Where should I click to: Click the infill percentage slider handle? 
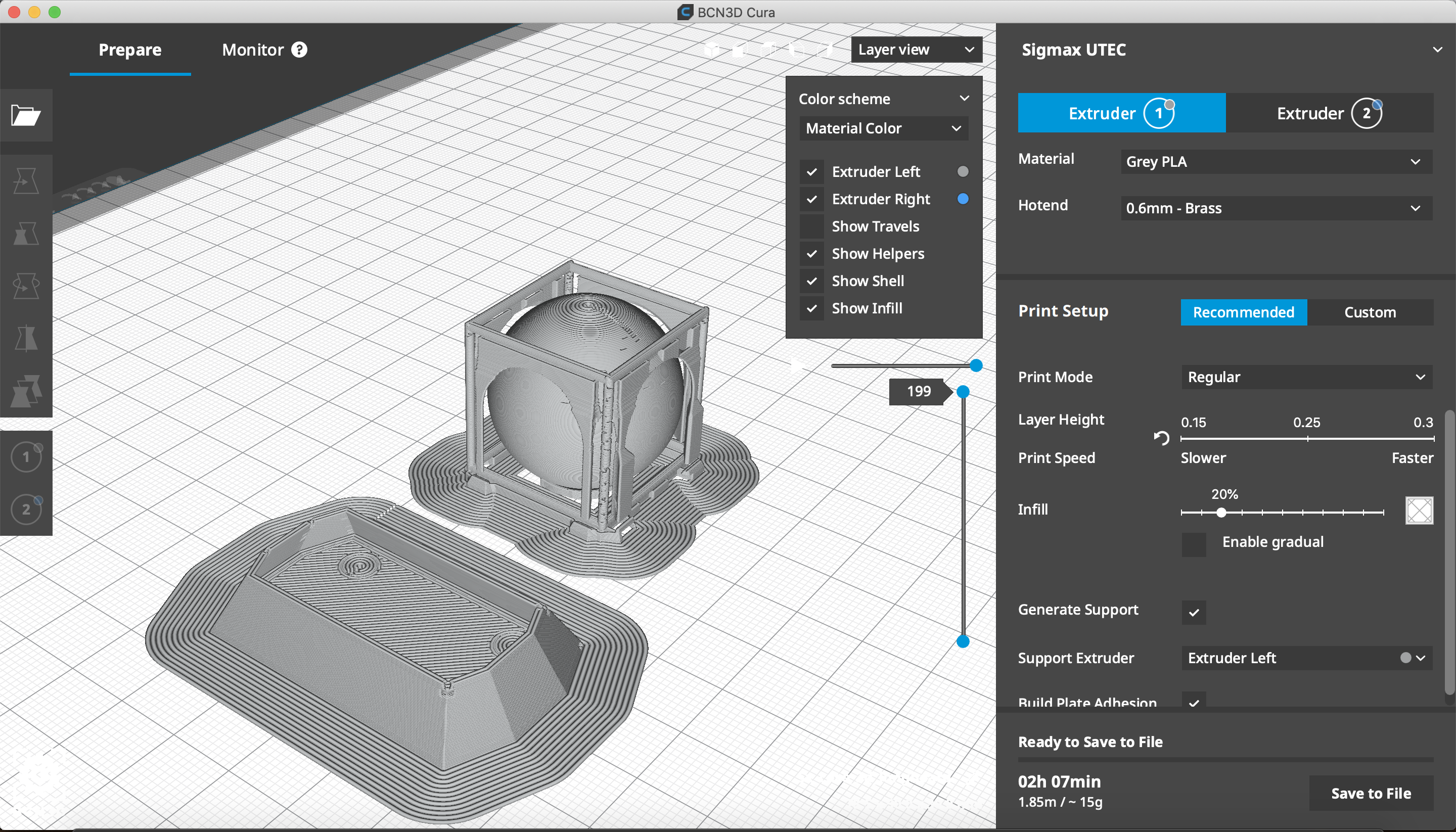pyautogui.click(x=1221, y=513)
